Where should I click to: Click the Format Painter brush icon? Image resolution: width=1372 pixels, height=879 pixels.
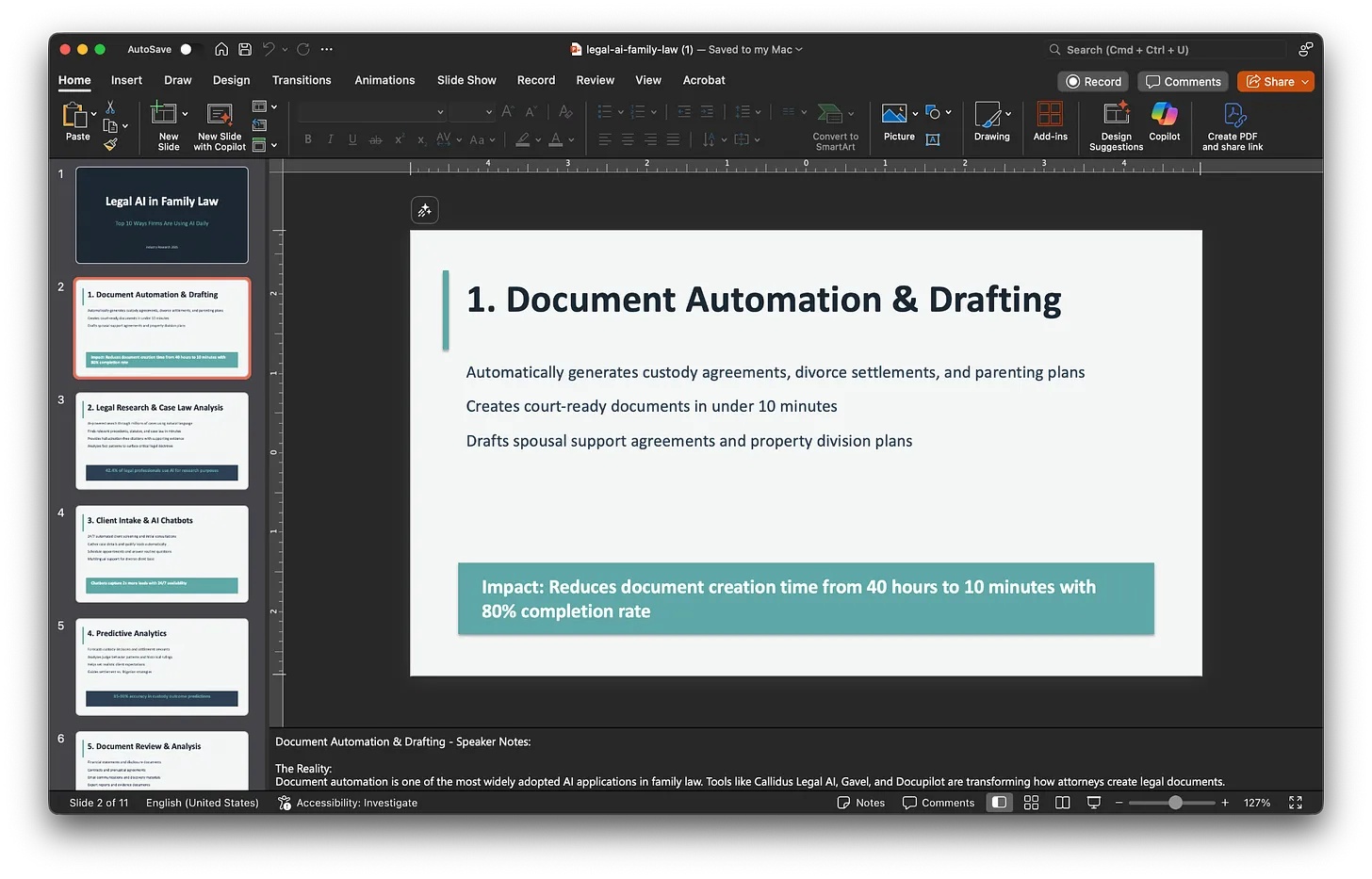click(x=110, y=144)
